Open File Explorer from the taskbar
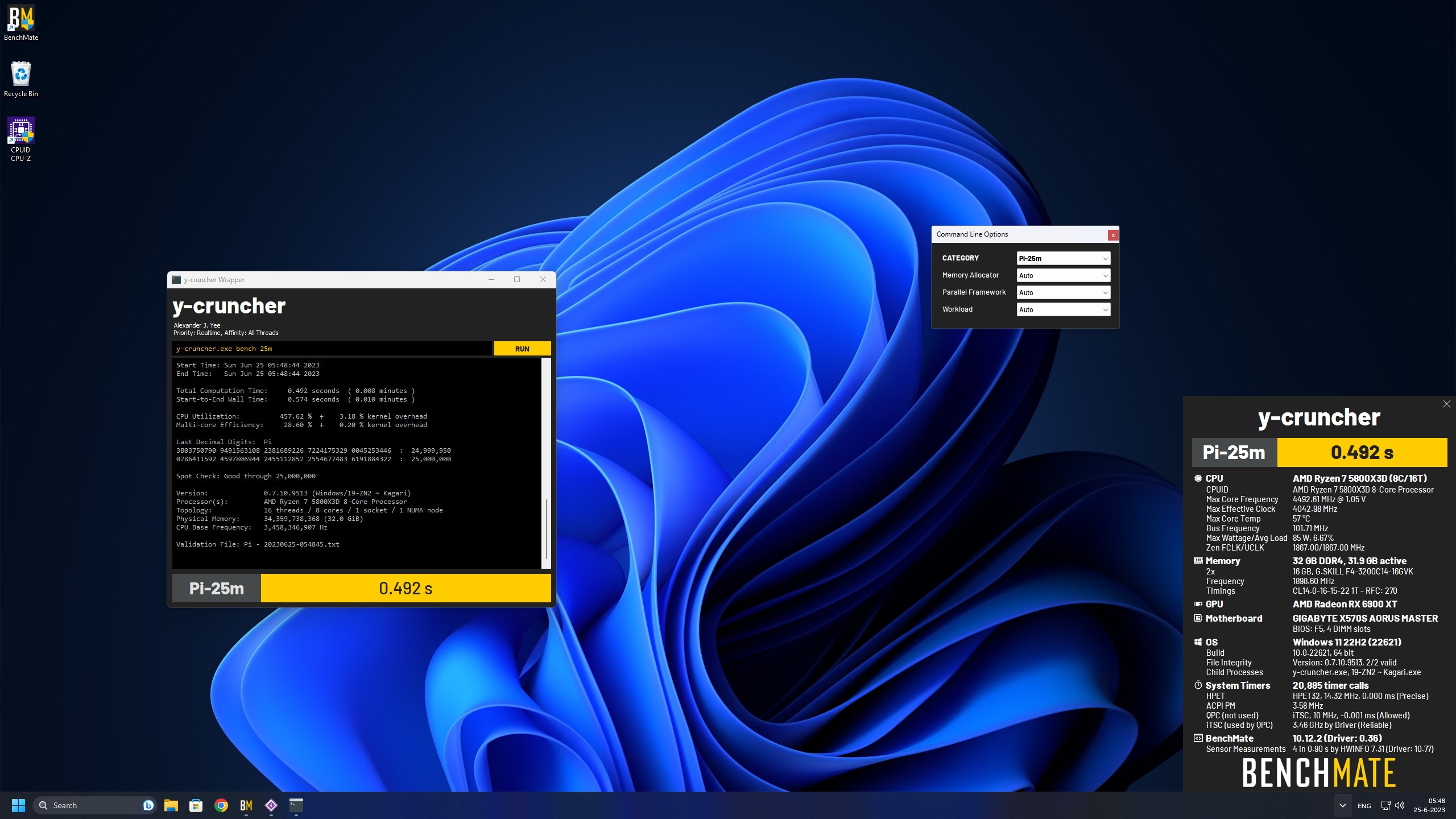This screenshot has width=1456, height=819. pos(171,805)
